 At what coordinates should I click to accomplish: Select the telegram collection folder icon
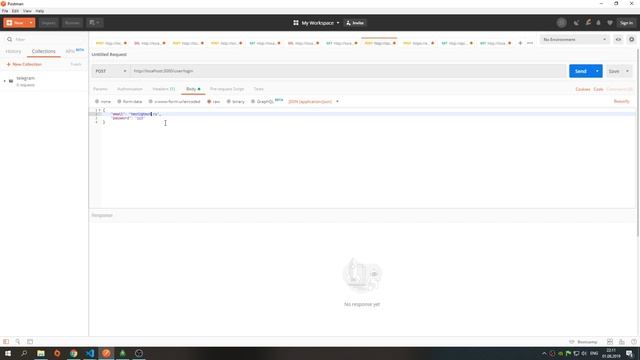pyautogui.click(x=11, y=81)
